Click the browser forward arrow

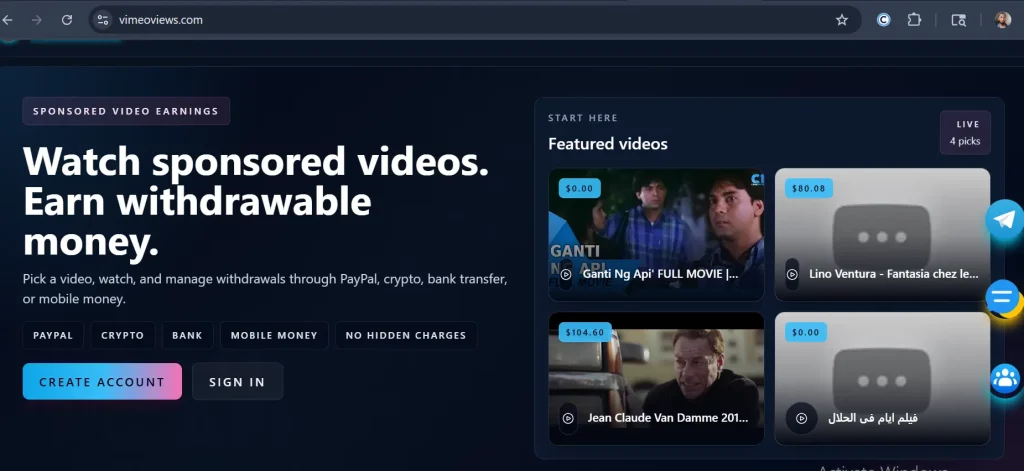37,20
